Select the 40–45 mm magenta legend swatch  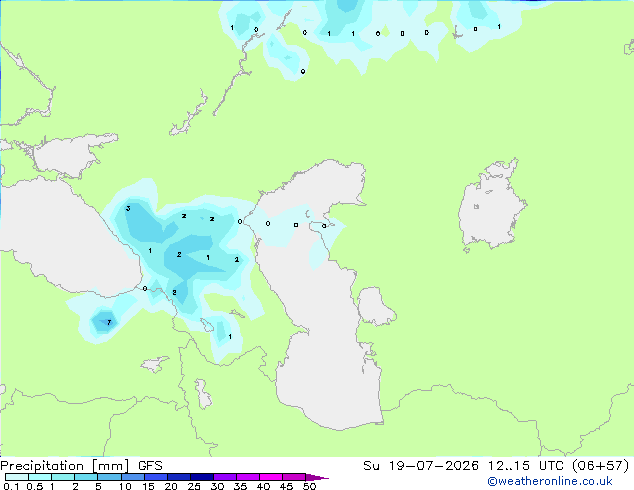point(271,477)
